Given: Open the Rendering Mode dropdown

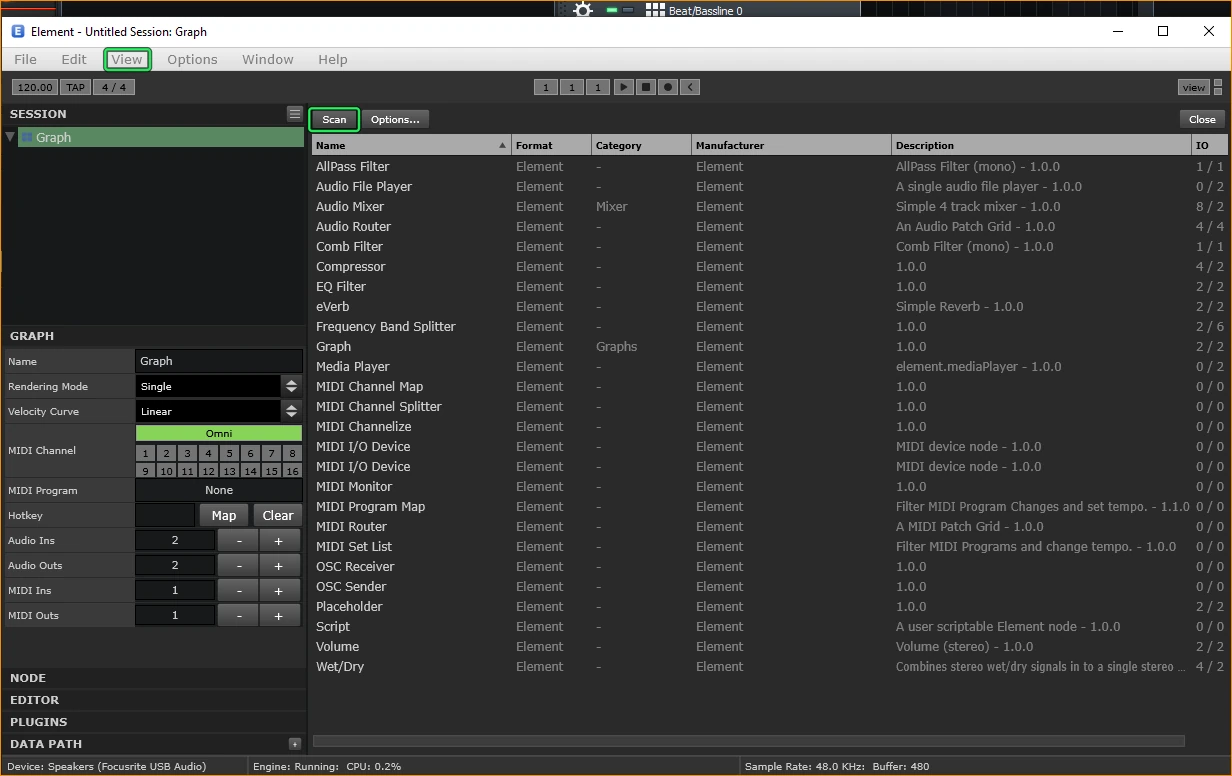Looking at the screenshot, I should pos(219,386).
